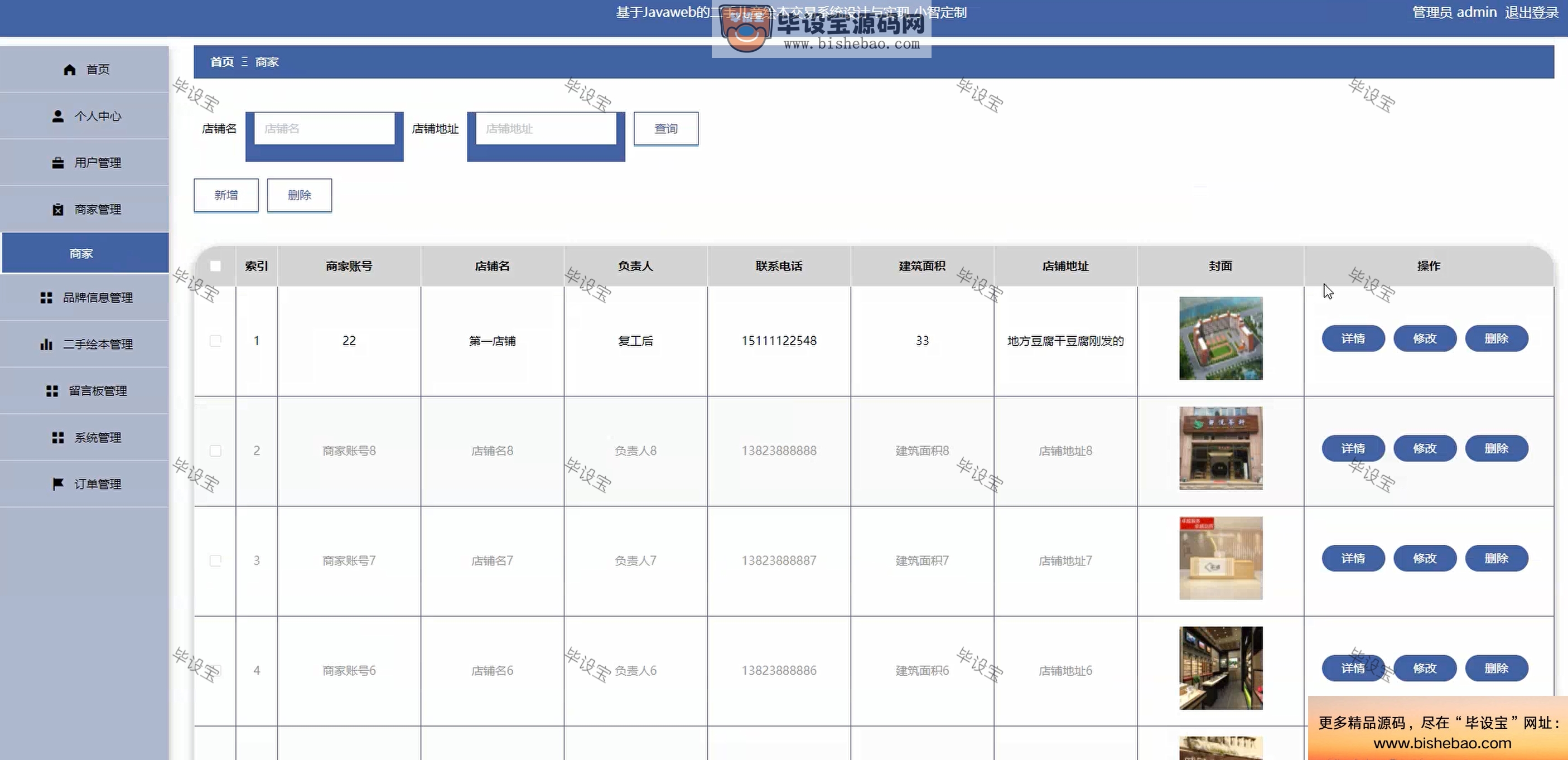Click the 查询 search button

[x=666, y=128]
